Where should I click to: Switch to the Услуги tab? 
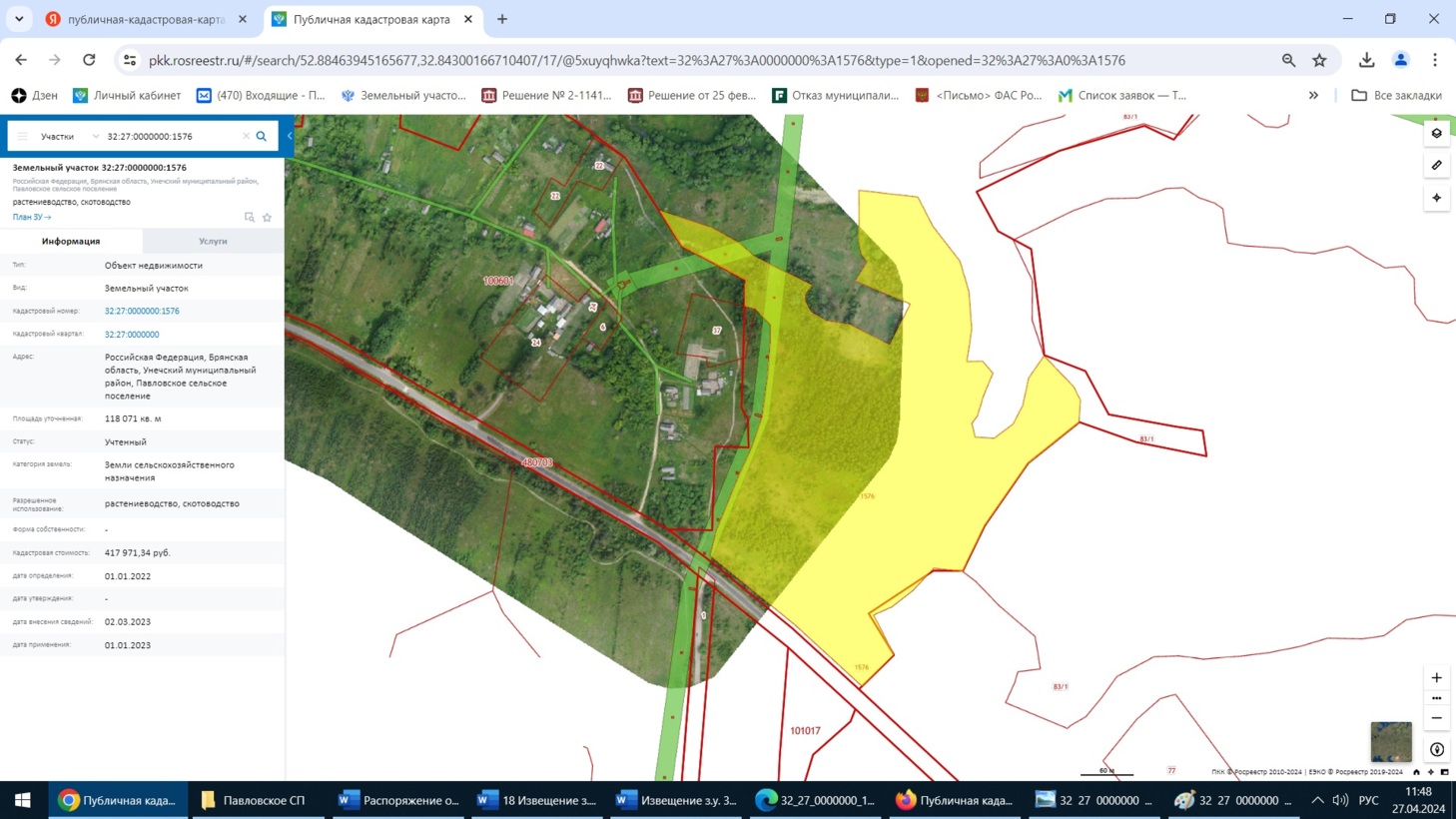point(213,242)
